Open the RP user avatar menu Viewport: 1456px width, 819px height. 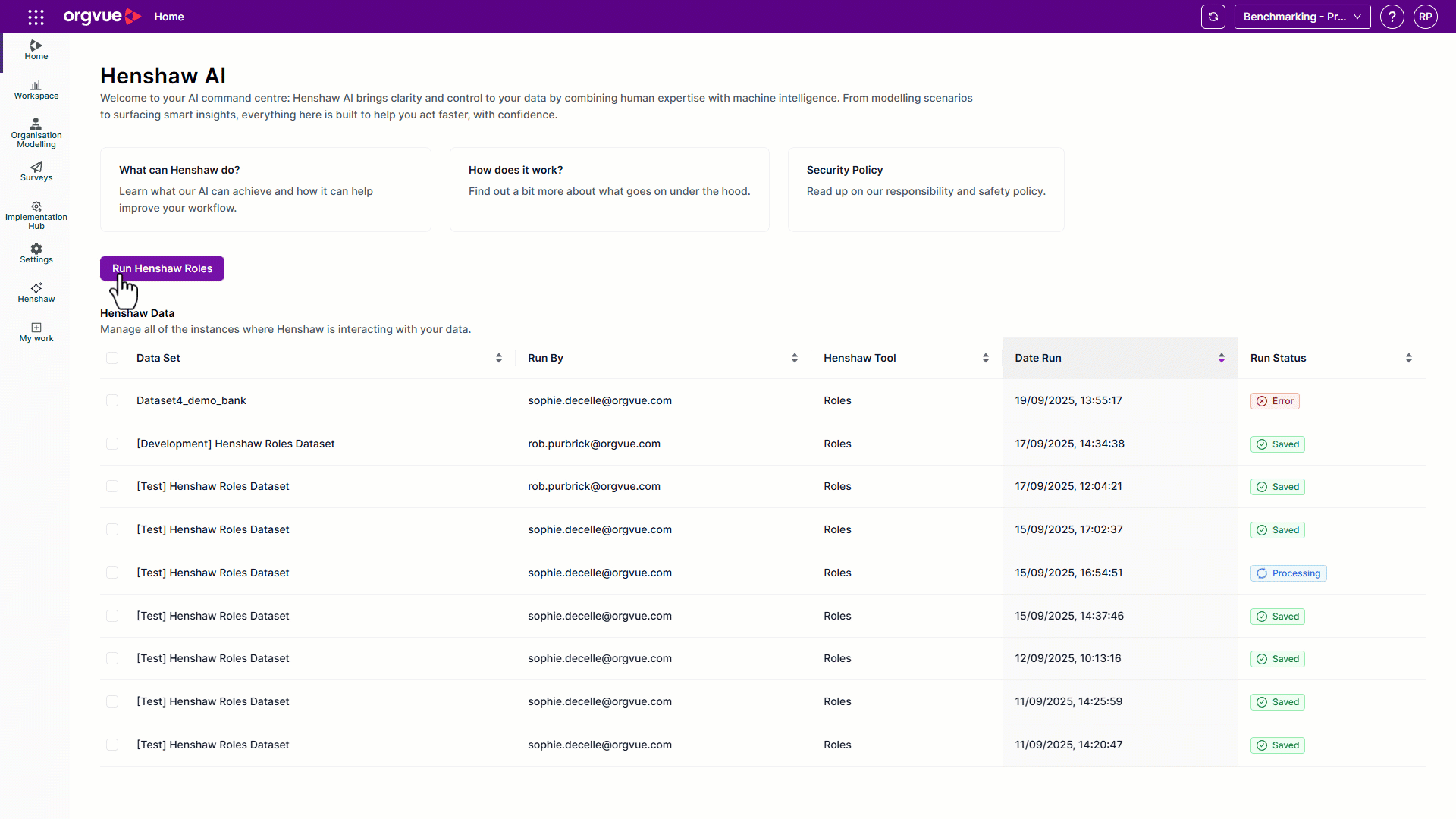pyautogui.click(x=1426, y=17)
